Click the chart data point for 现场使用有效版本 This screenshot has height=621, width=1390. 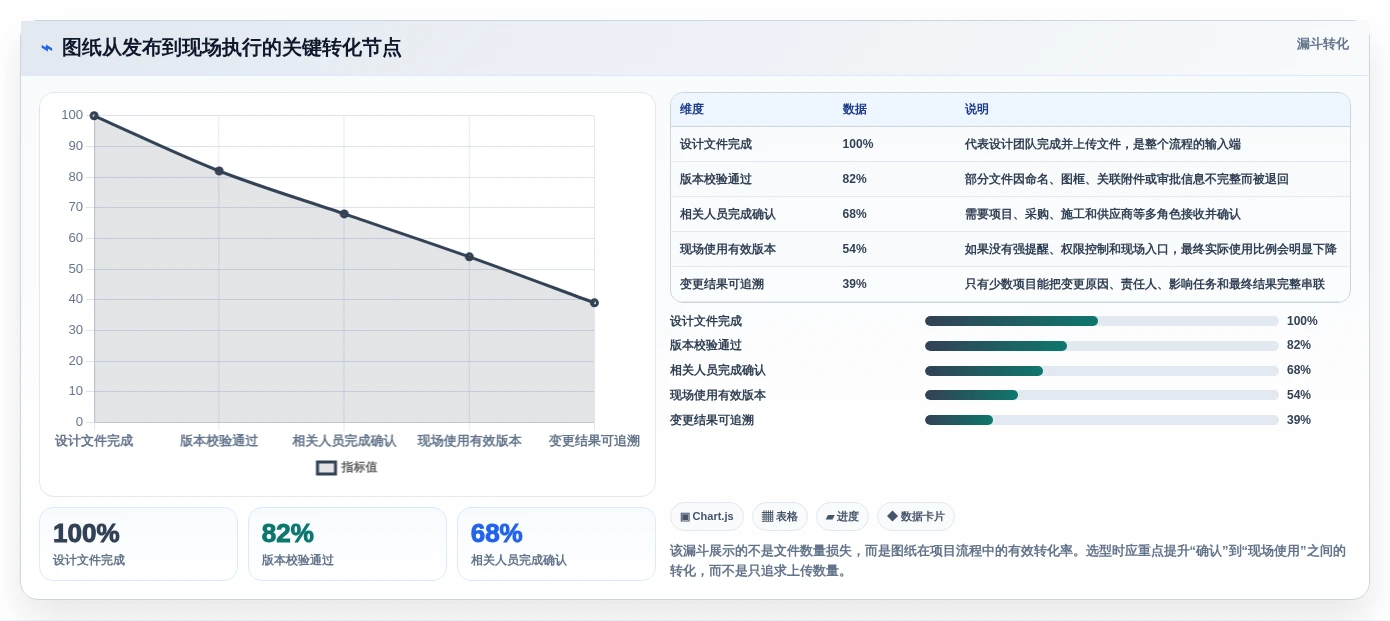click(469, 257)
